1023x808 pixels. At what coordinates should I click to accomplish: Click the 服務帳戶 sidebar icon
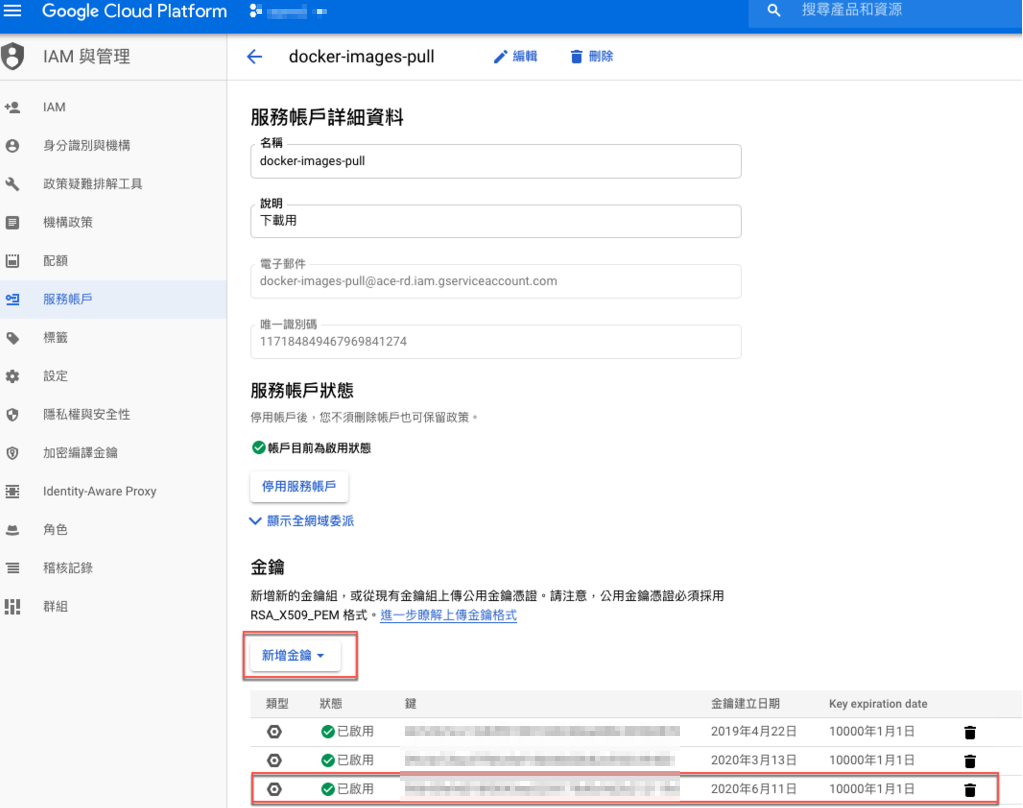[12, 300]
